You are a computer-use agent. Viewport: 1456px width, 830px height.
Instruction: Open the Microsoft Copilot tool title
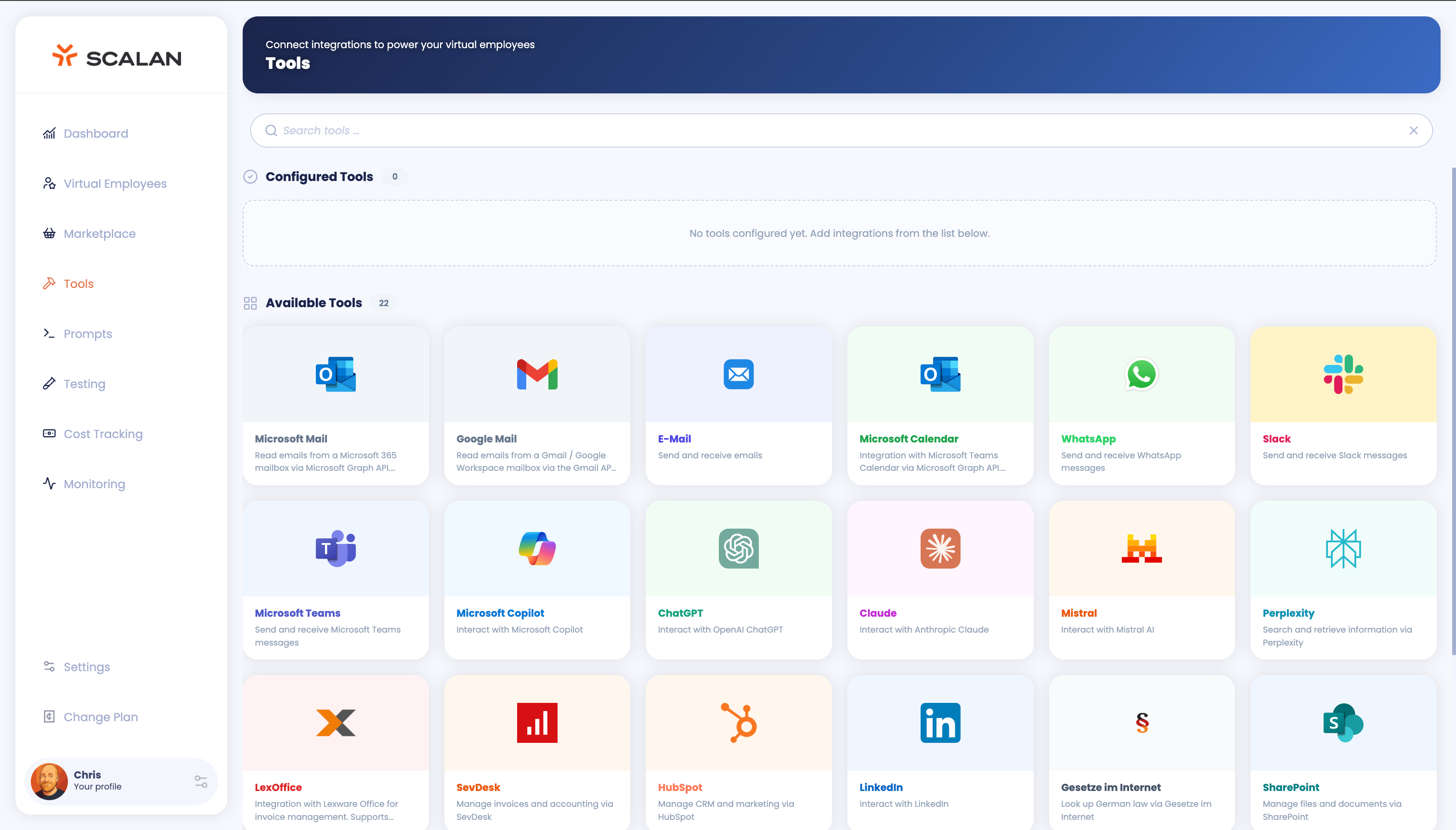click(500, 613)
